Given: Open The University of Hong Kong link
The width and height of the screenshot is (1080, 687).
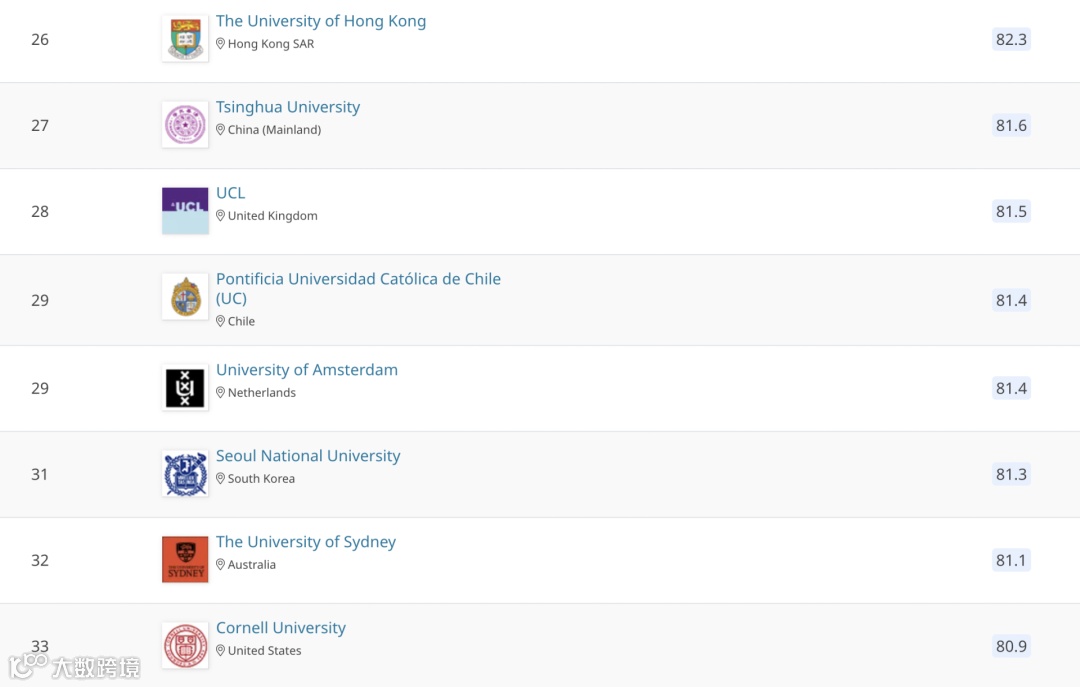Looking at the screenshot, I should 321,21.
